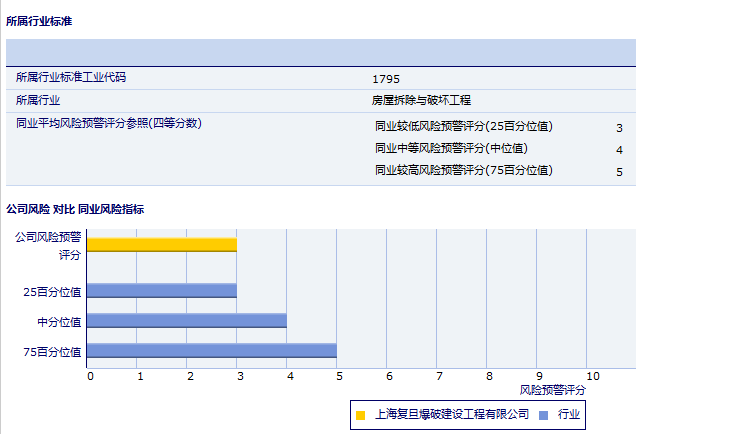This screenshot has height=434, width=732.
Task: Select 同业较低风险预警评分(25百分位值) text
Action: (x=464, y=126)
